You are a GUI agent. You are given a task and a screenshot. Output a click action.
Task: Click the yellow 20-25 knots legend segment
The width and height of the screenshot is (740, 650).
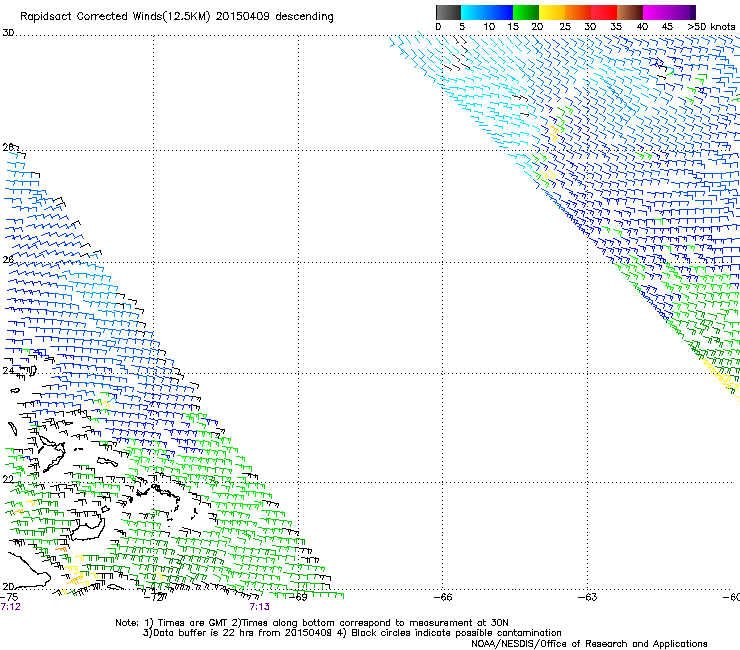[x=552, y=12]
